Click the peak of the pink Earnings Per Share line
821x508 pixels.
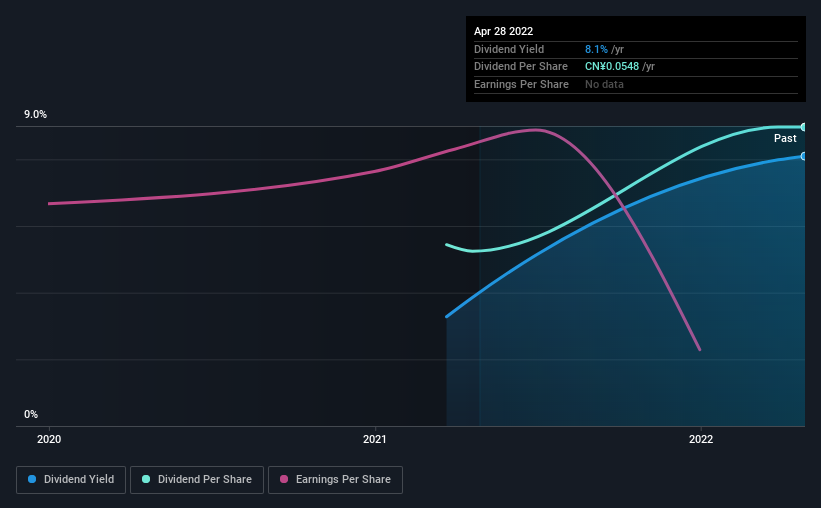[536, 130]
